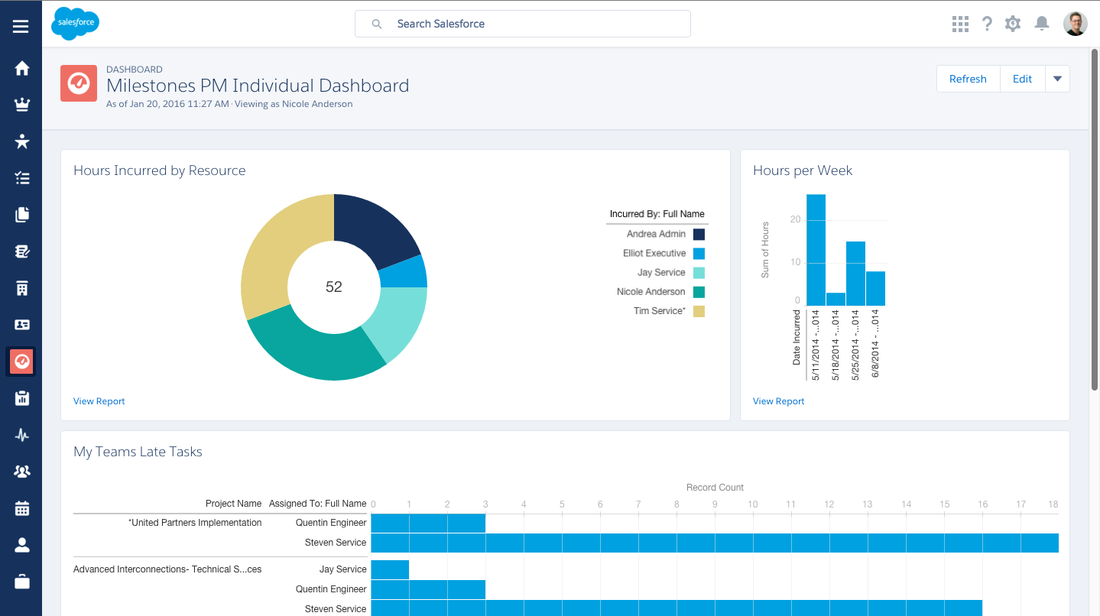Open the pulse Feed icon in sidebar

[22, 435]
